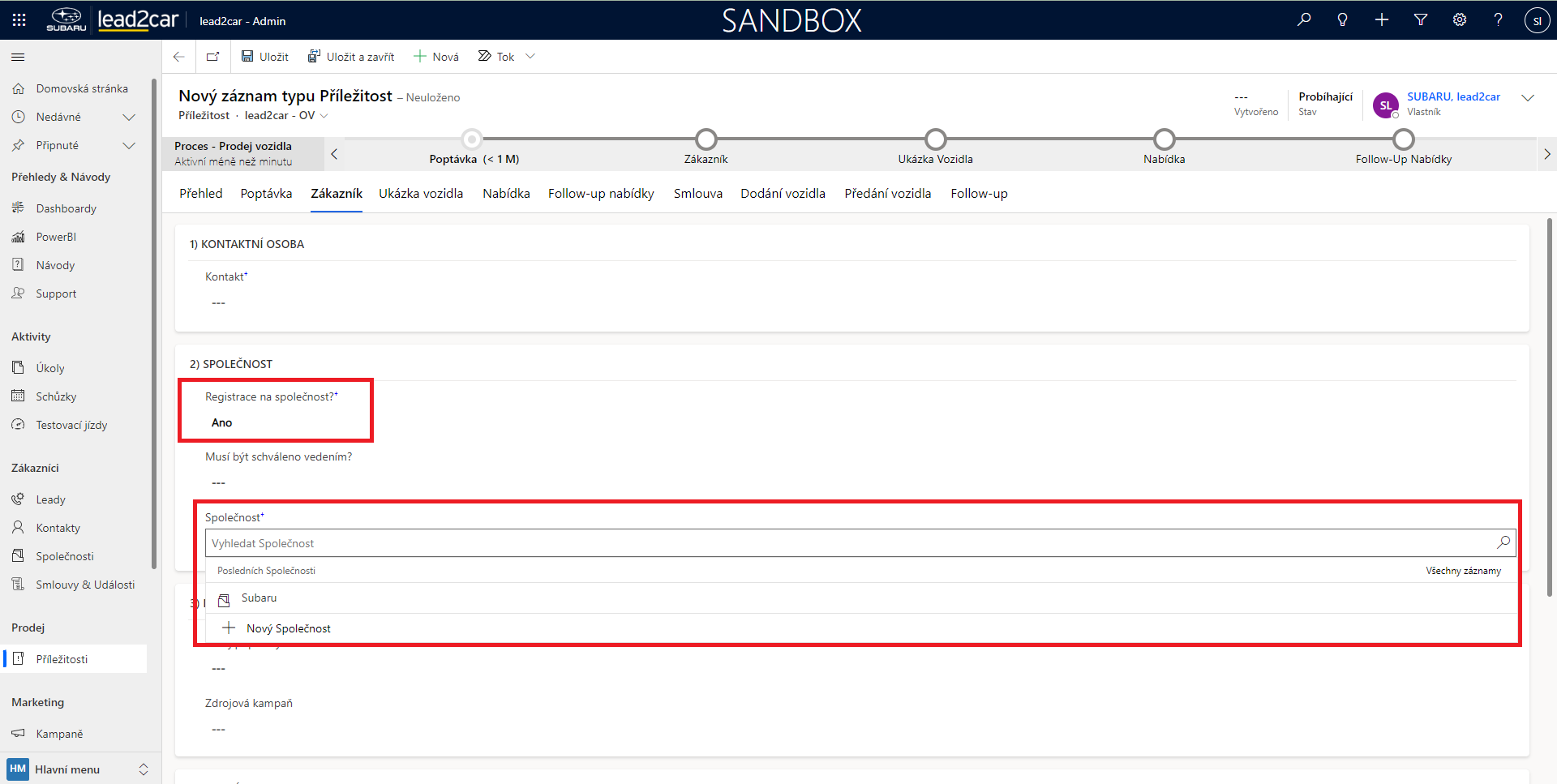Click the advanced find funnel icon
The height and width of the screenshot is (784, 1557).
1420,20
